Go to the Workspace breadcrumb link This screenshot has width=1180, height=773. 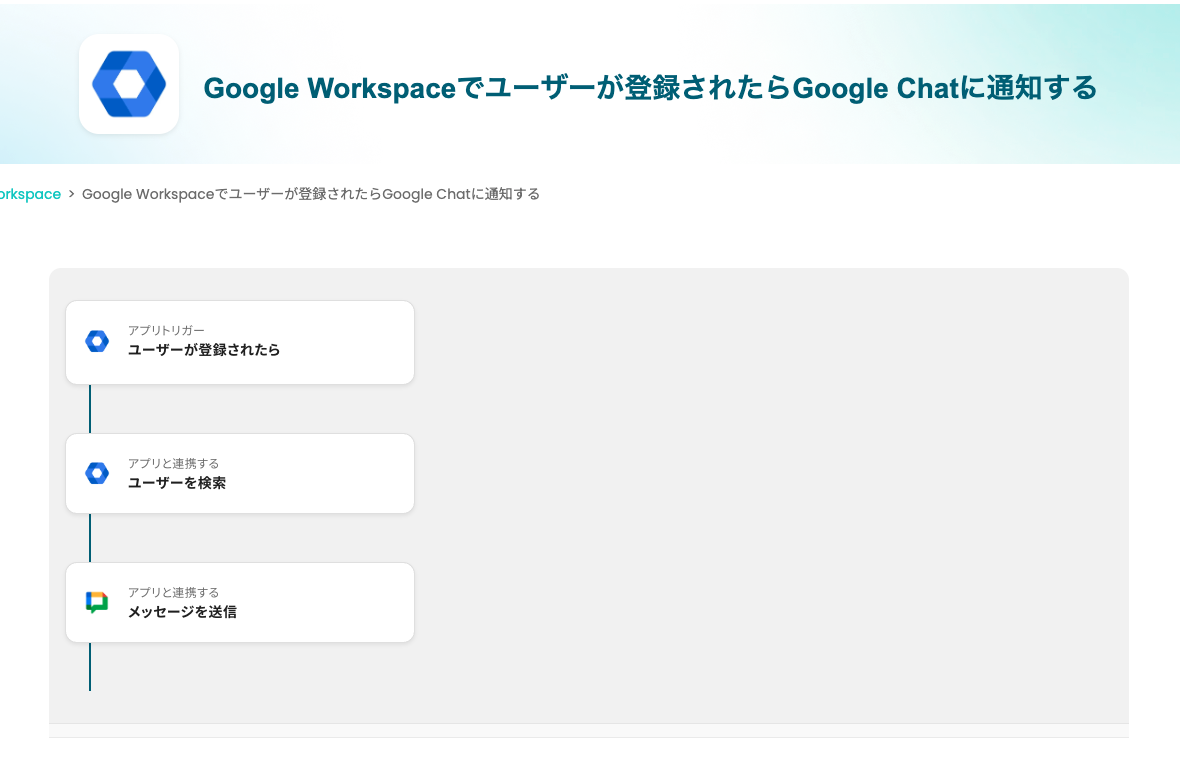pyautogui.click(x=30, y=194)
